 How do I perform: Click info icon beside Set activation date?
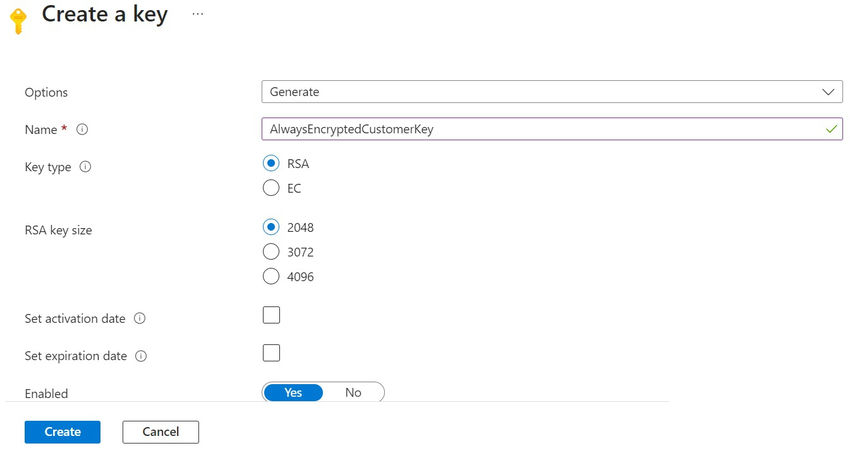pyautogui.click(x=140, y=319)
